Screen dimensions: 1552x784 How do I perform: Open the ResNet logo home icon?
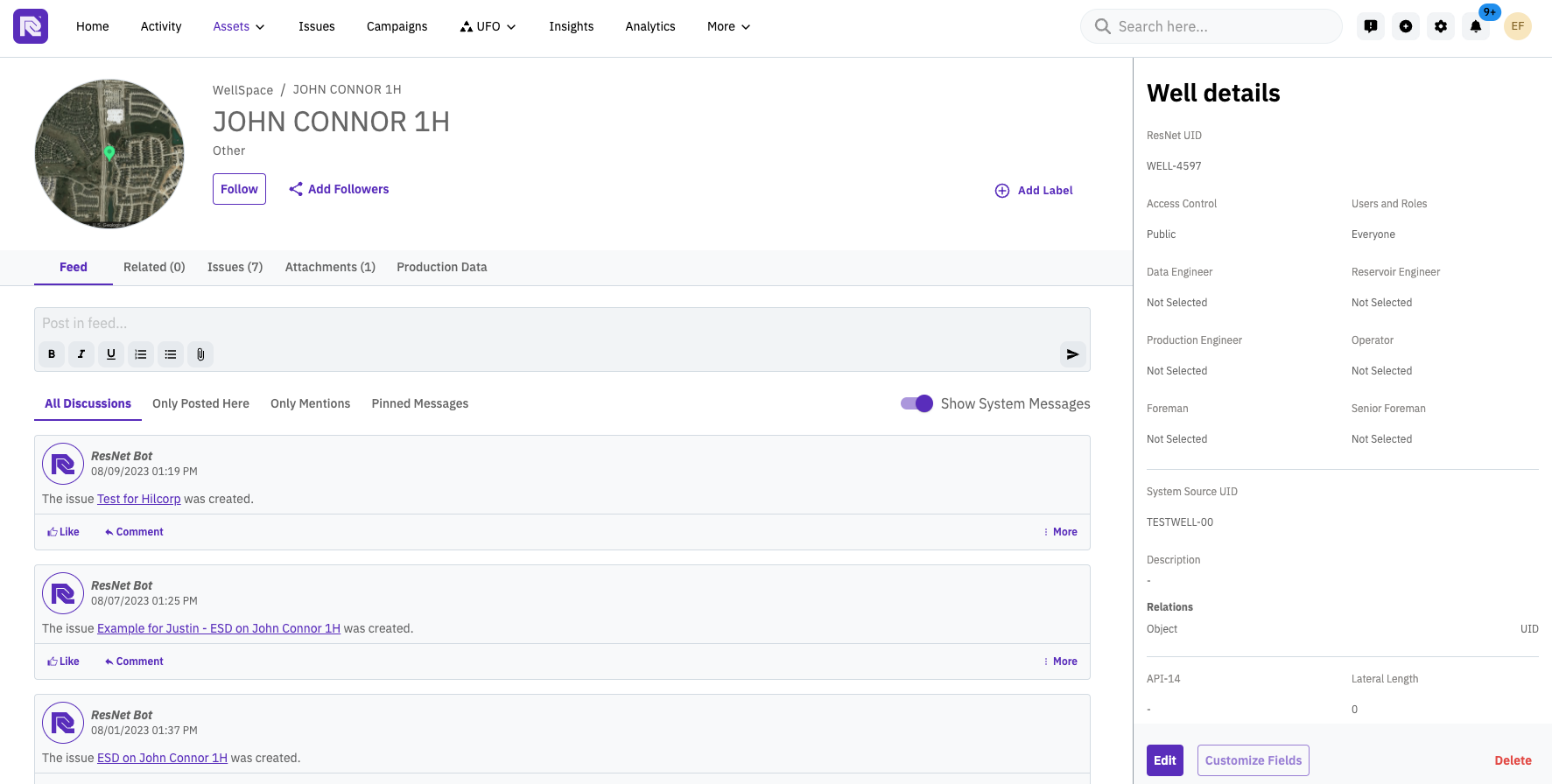pyautogui.click(x=31, y=26)
